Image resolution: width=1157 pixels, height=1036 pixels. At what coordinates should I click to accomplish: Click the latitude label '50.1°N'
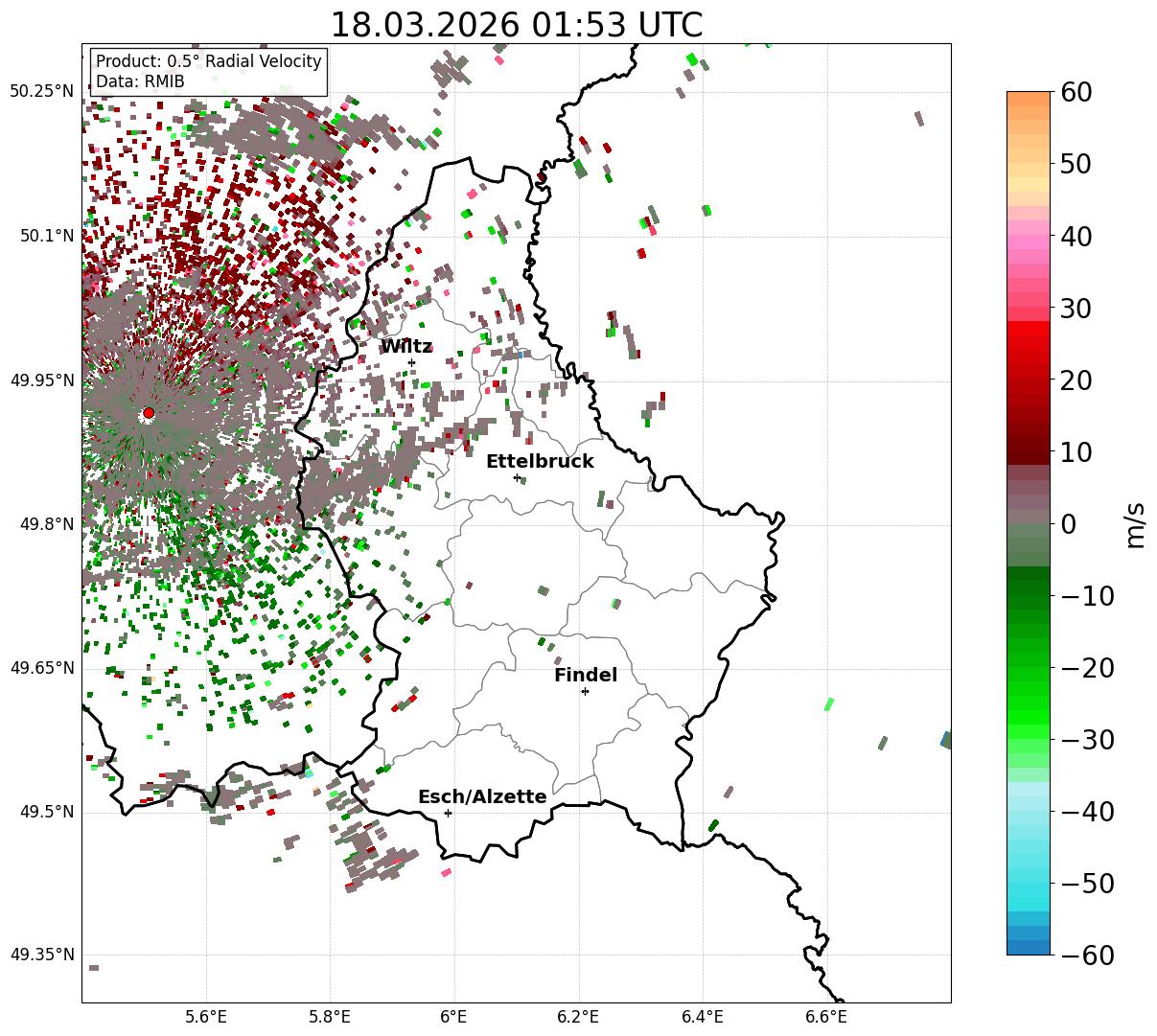click(x=45, y=236)
